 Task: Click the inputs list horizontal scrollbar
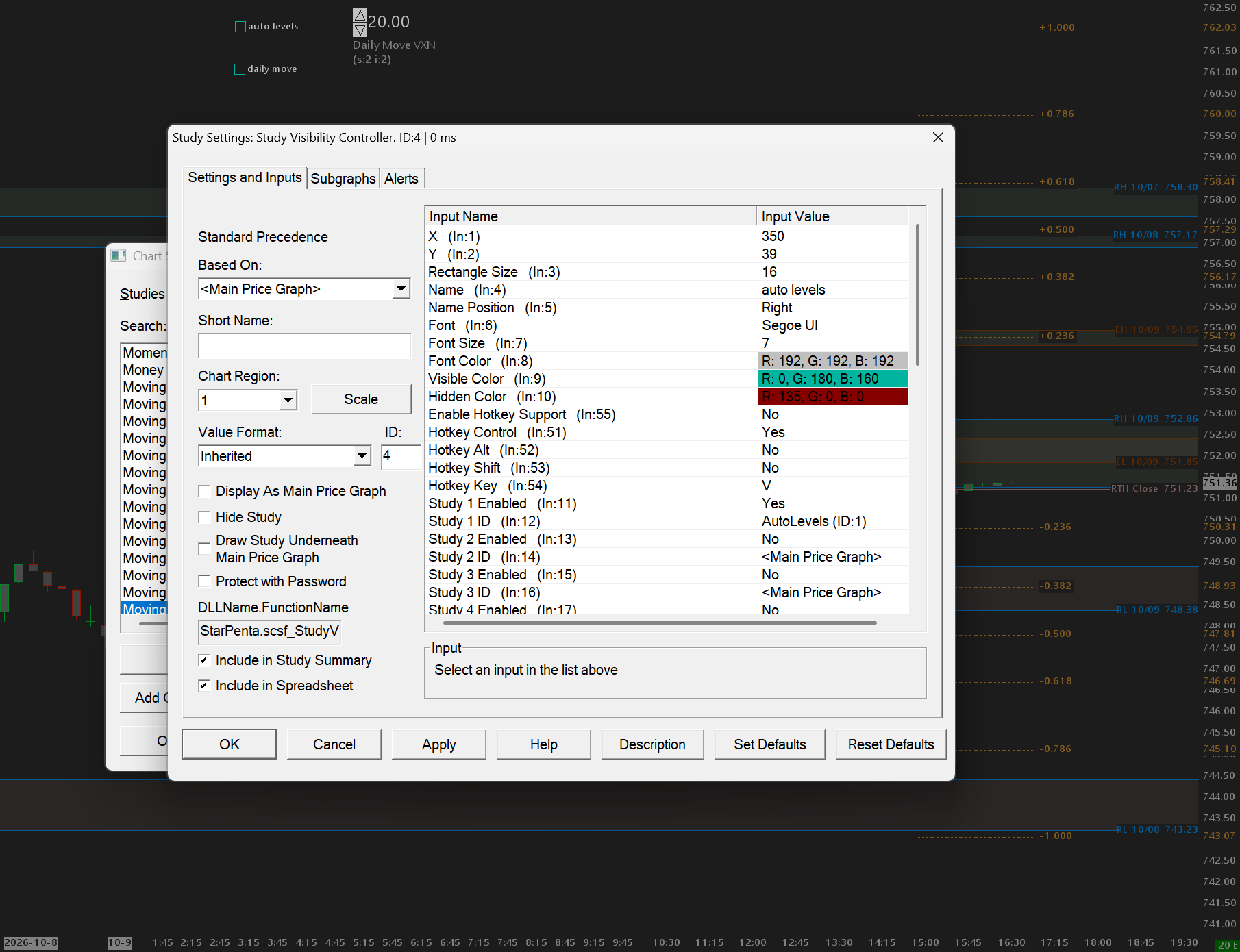click(660, 623)
